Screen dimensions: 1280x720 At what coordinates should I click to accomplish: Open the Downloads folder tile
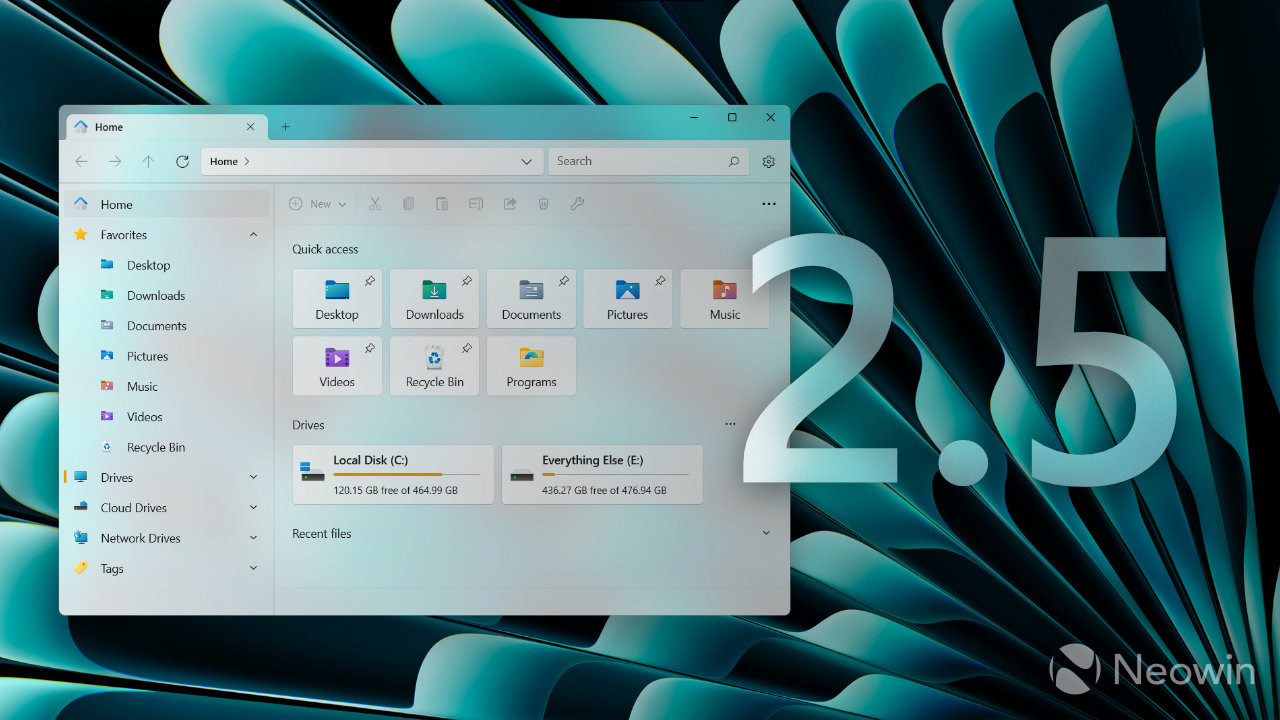(x=434, y=298)
